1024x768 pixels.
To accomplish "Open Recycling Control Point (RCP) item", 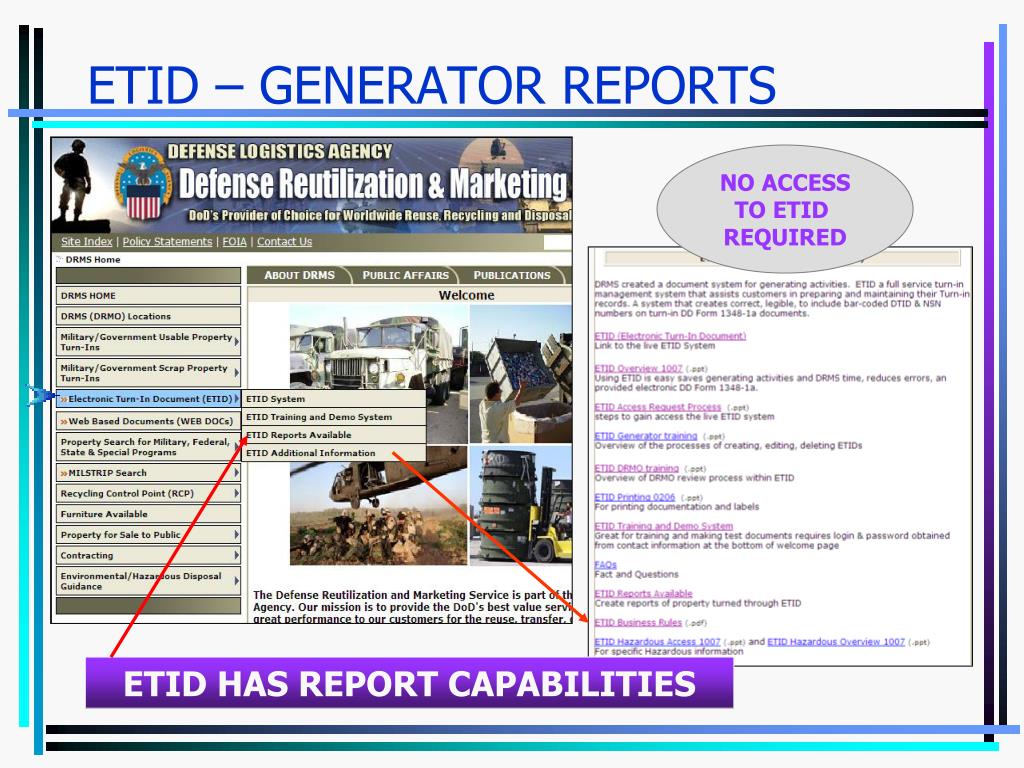I will point(148,494).
